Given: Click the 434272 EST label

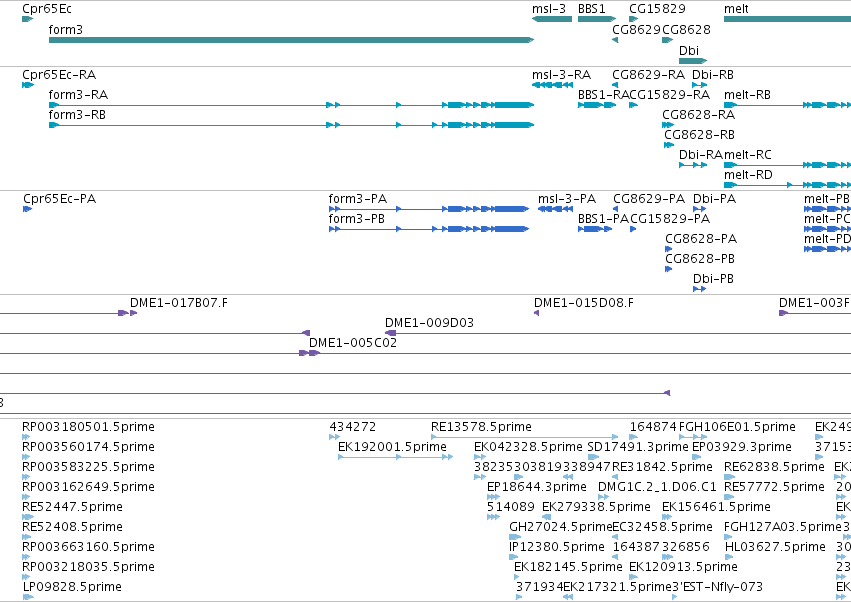Looking at the screenshot, I should (353, 427).
